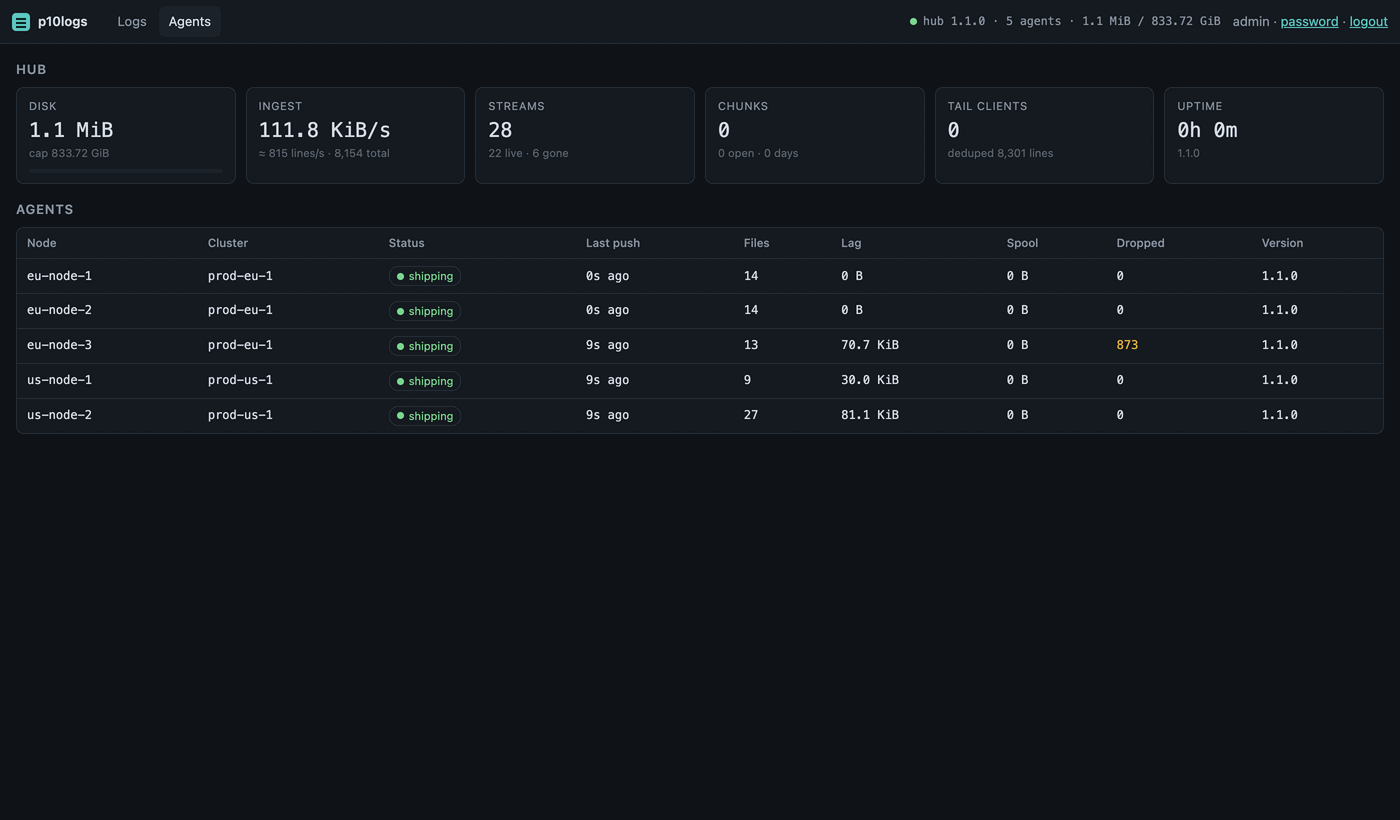
Task: Click shipping status badge for eu-node-3
Action: (x=425, y=346)
